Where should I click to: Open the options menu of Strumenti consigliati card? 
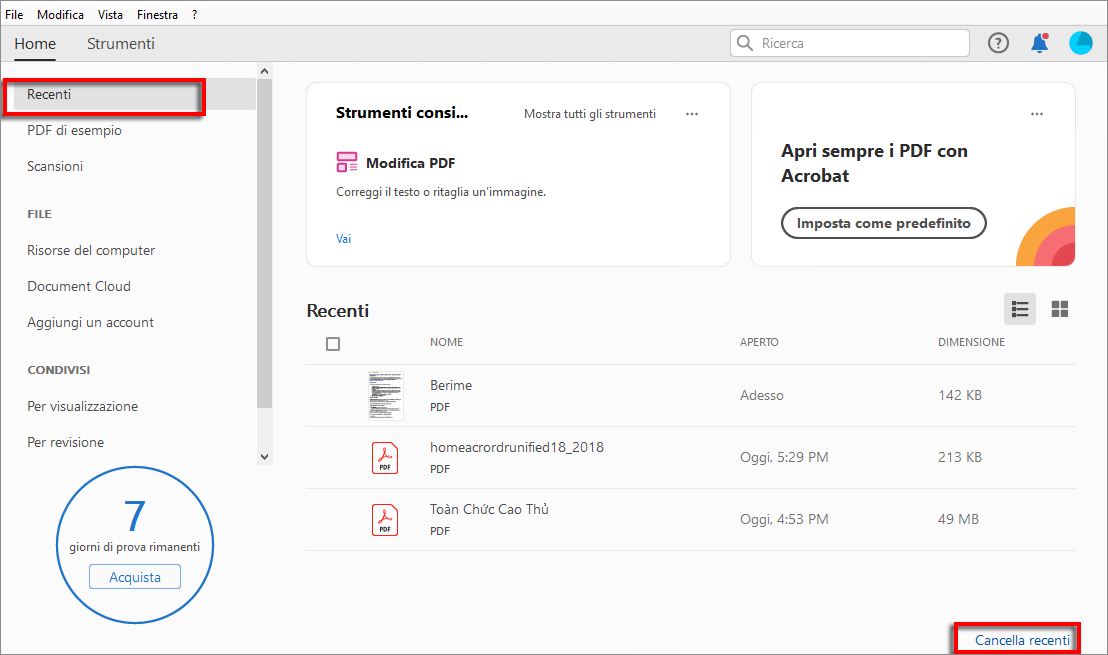coord(692,114)
